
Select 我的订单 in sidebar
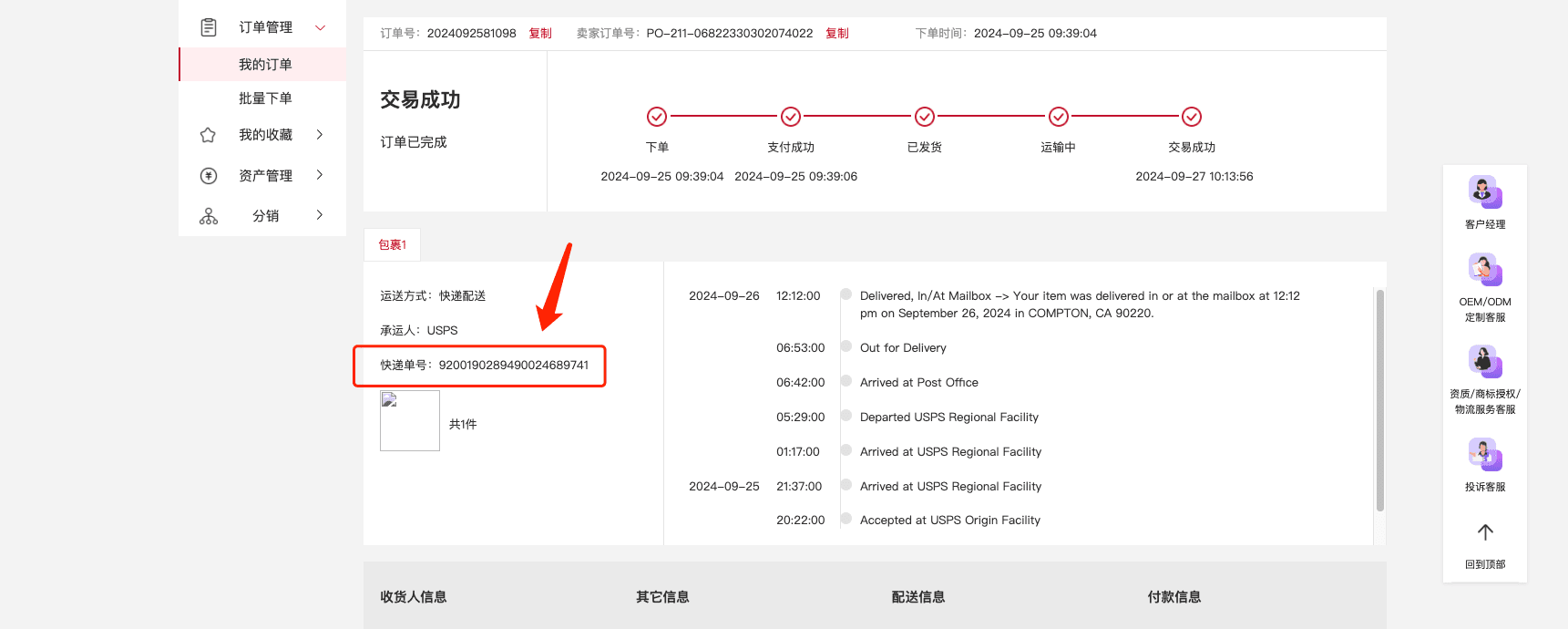coord(265,65)
